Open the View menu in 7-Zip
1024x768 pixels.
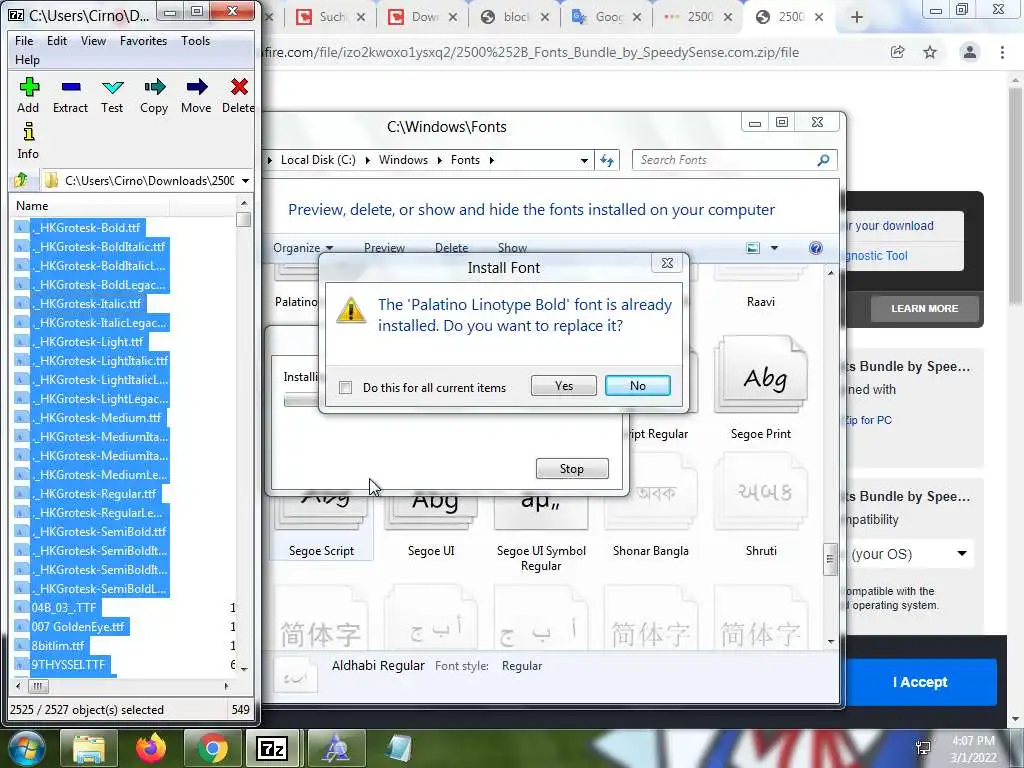(93, 40)
